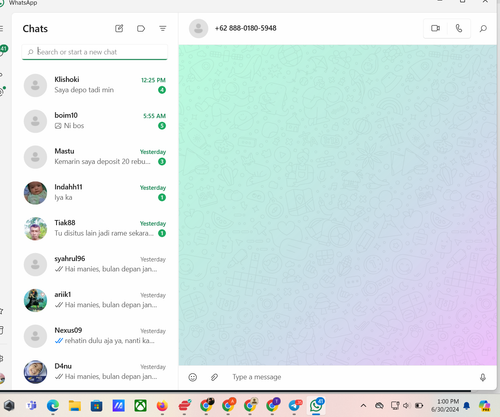The image size is (500, 417).
Task: Click 'Saya depo tadi min' message preview
Action: [x=84, y=90]
